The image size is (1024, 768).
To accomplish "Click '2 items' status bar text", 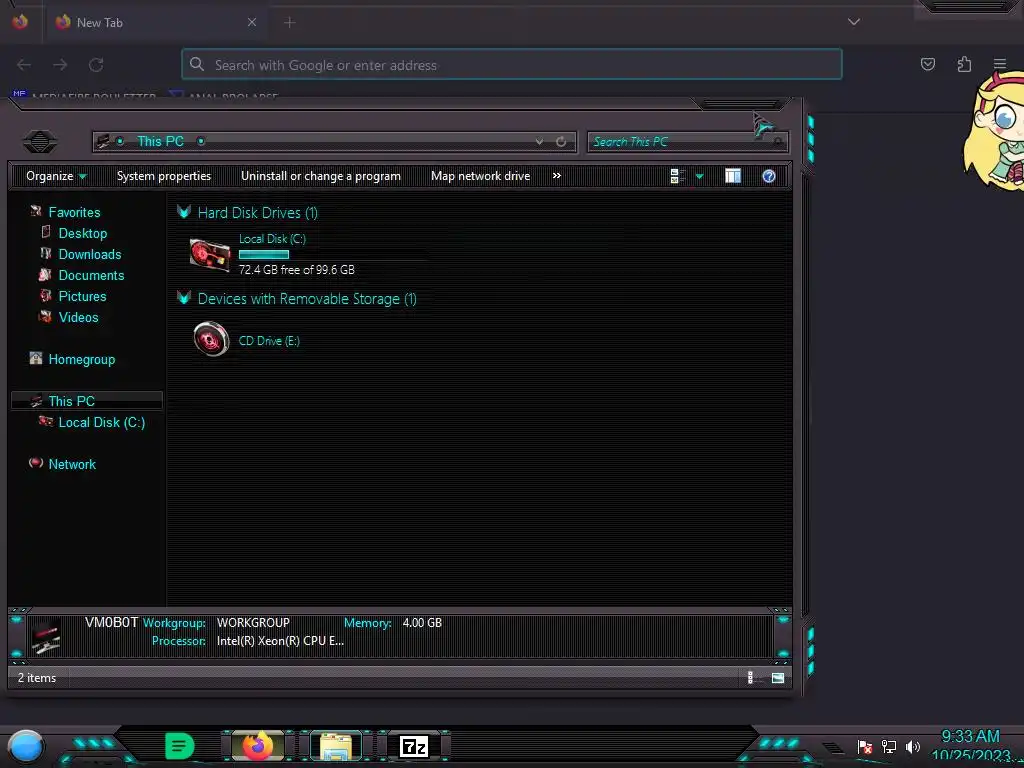I will point(37,678).
